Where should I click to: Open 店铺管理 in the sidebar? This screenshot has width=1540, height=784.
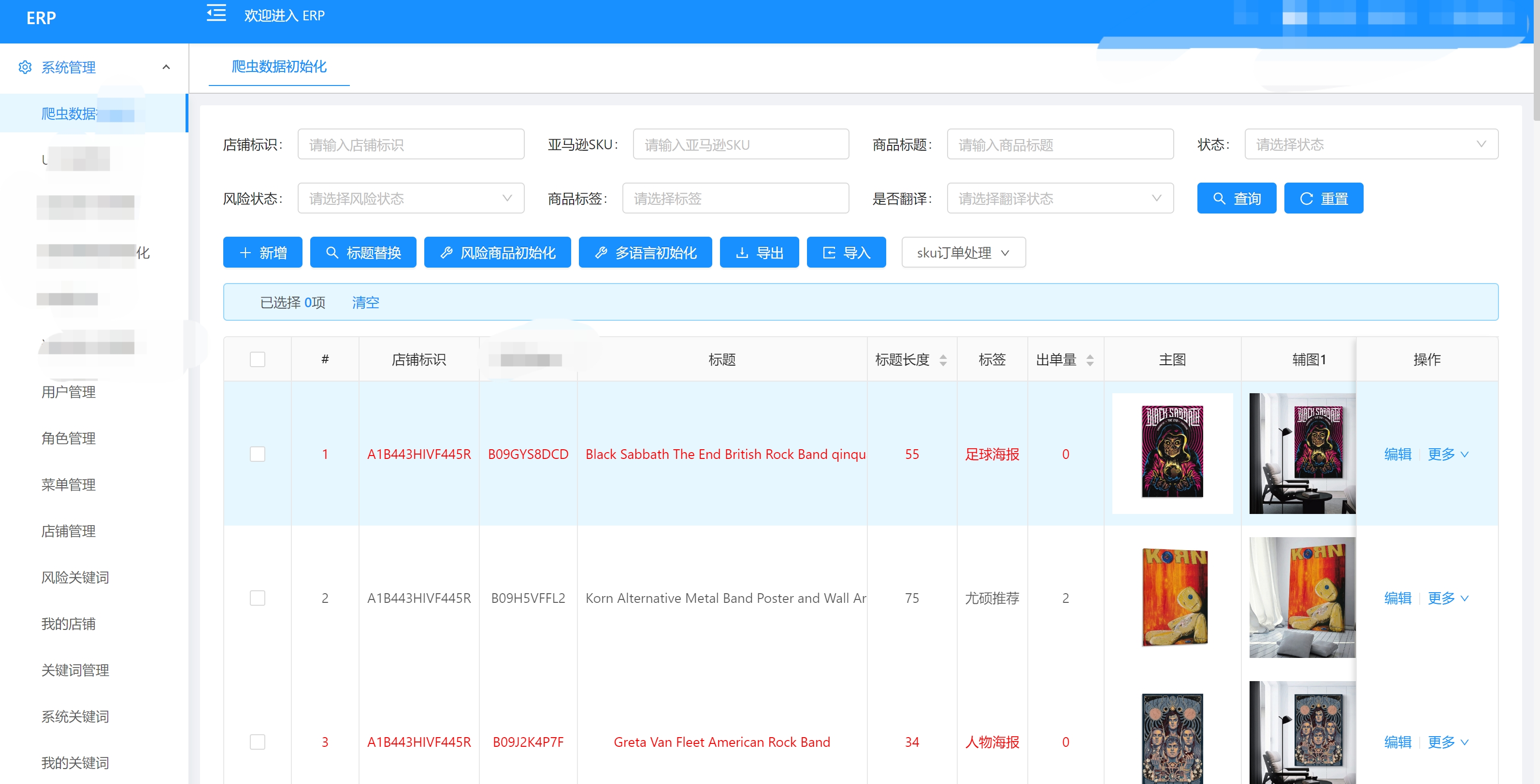click(69, 531)
